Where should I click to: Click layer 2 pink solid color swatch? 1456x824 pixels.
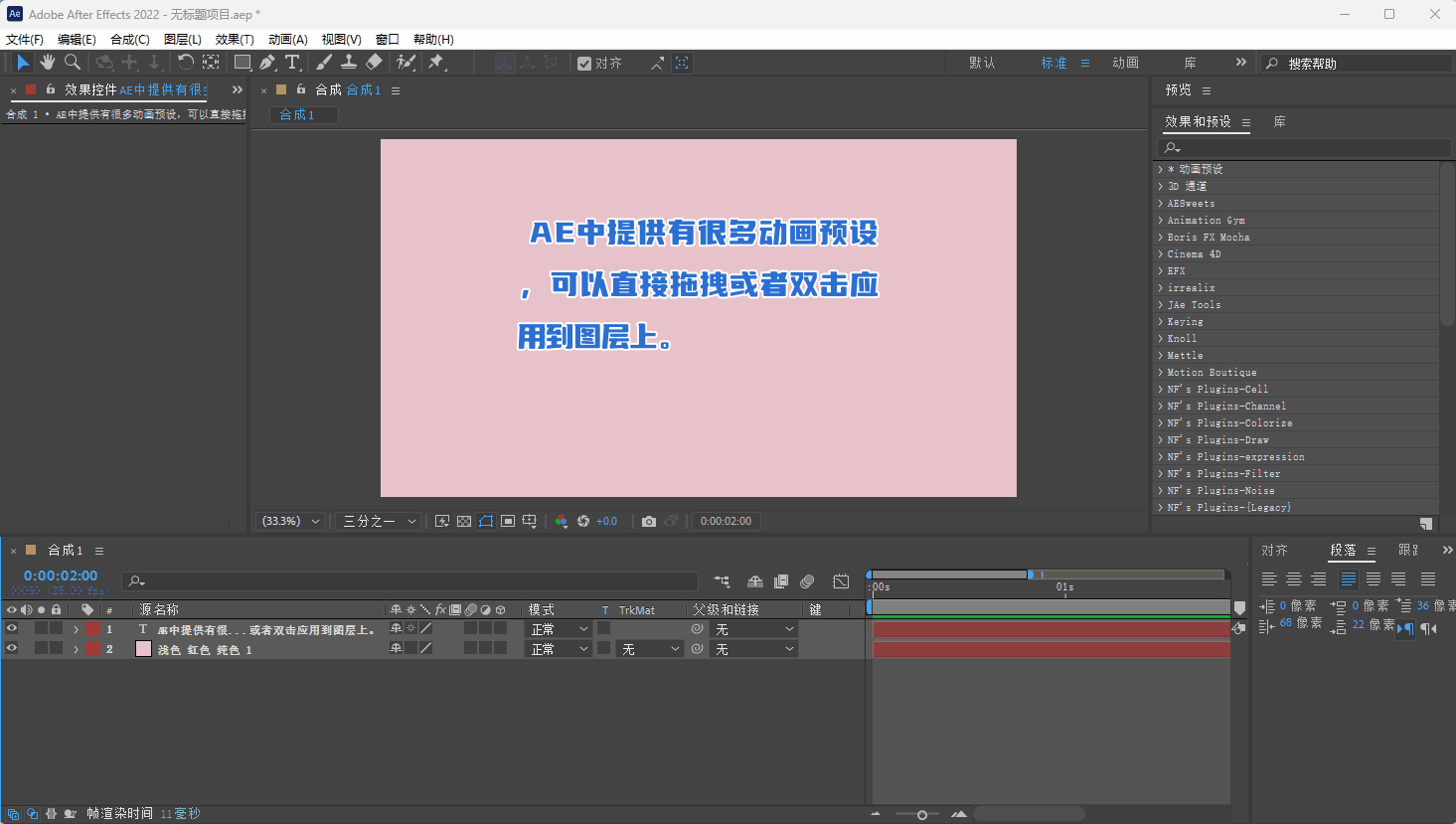(143, 649)
